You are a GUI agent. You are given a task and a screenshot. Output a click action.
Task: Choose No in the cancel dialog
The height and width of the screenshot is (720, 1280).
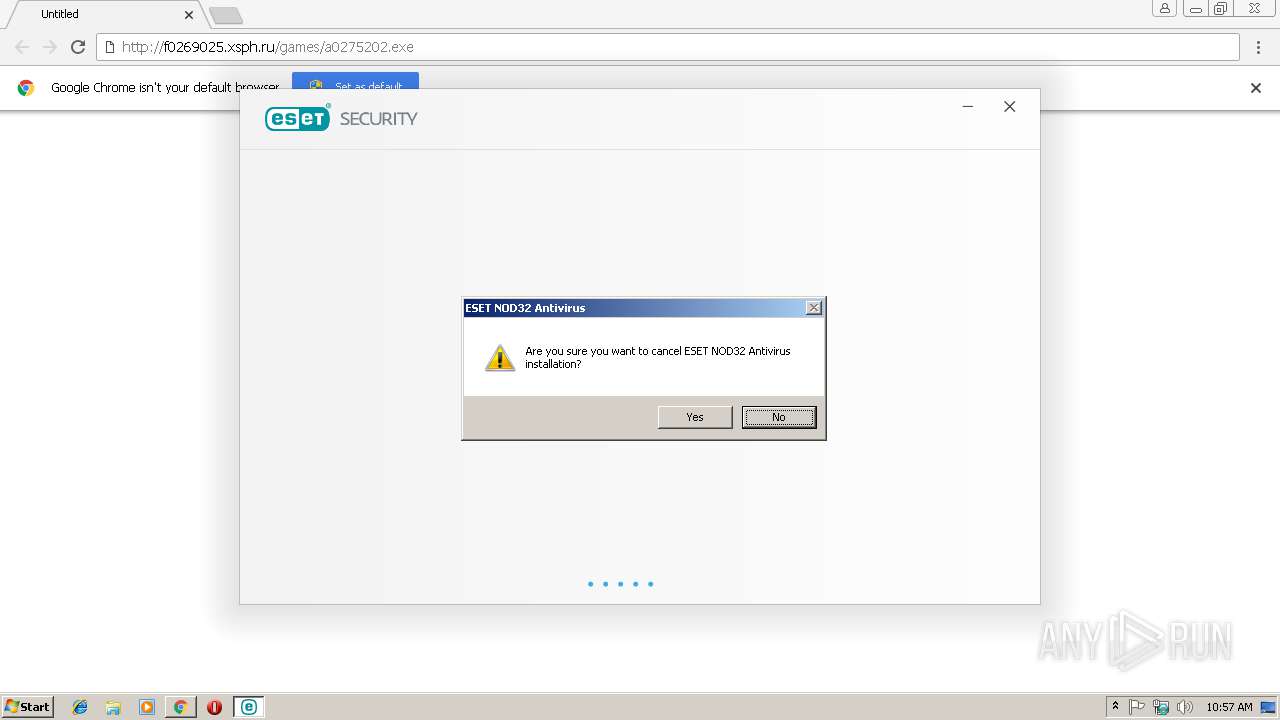(779, 417)
